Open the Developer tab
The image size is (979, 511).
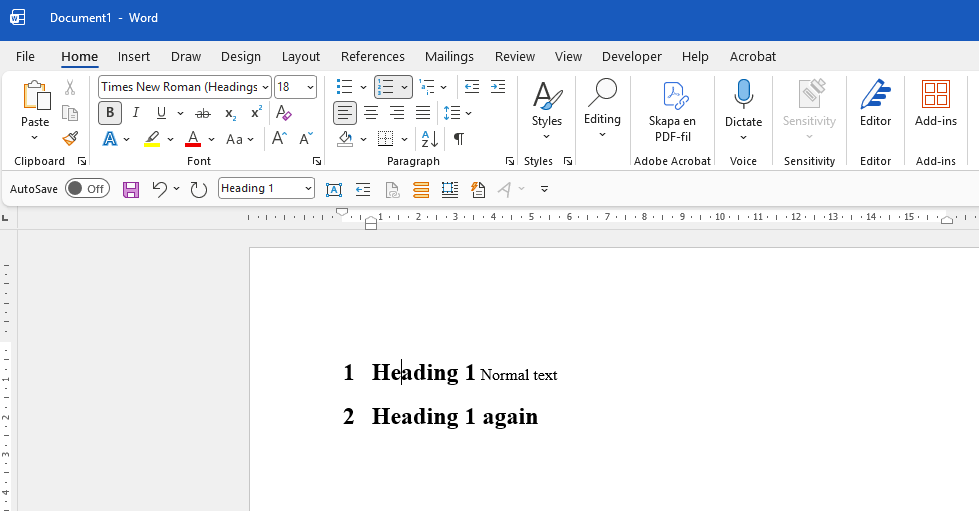(x=631, y=57)
